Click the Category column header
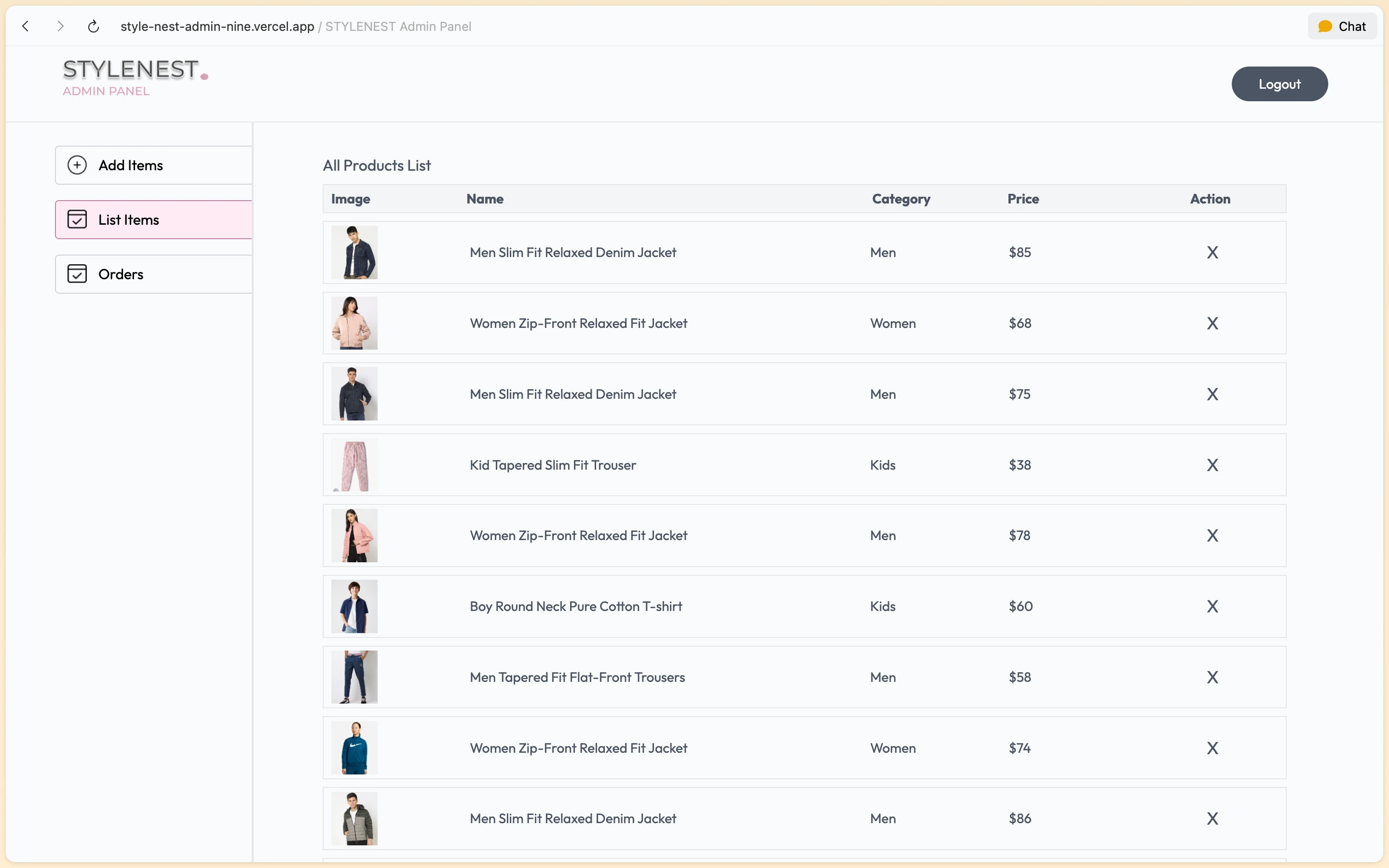The image size is (1389, 868). (x=901, y=199)
